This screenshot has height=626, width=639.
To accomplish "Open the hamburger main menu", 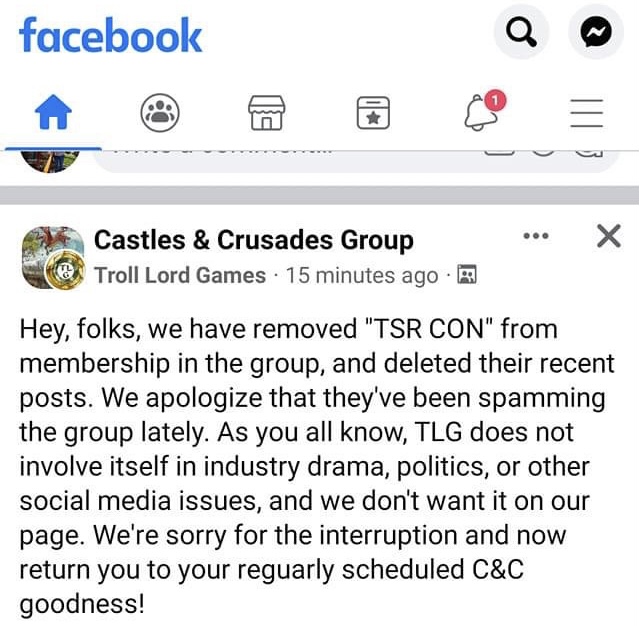I will click(x=587, y=114).
